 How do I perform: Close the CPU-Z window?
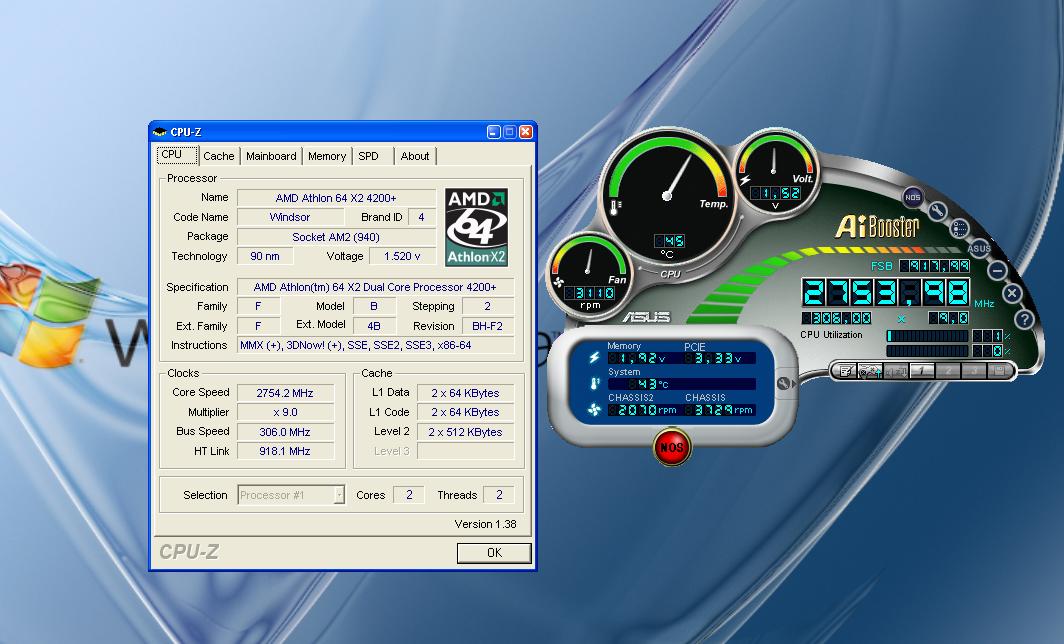click(x=526, y=132)
